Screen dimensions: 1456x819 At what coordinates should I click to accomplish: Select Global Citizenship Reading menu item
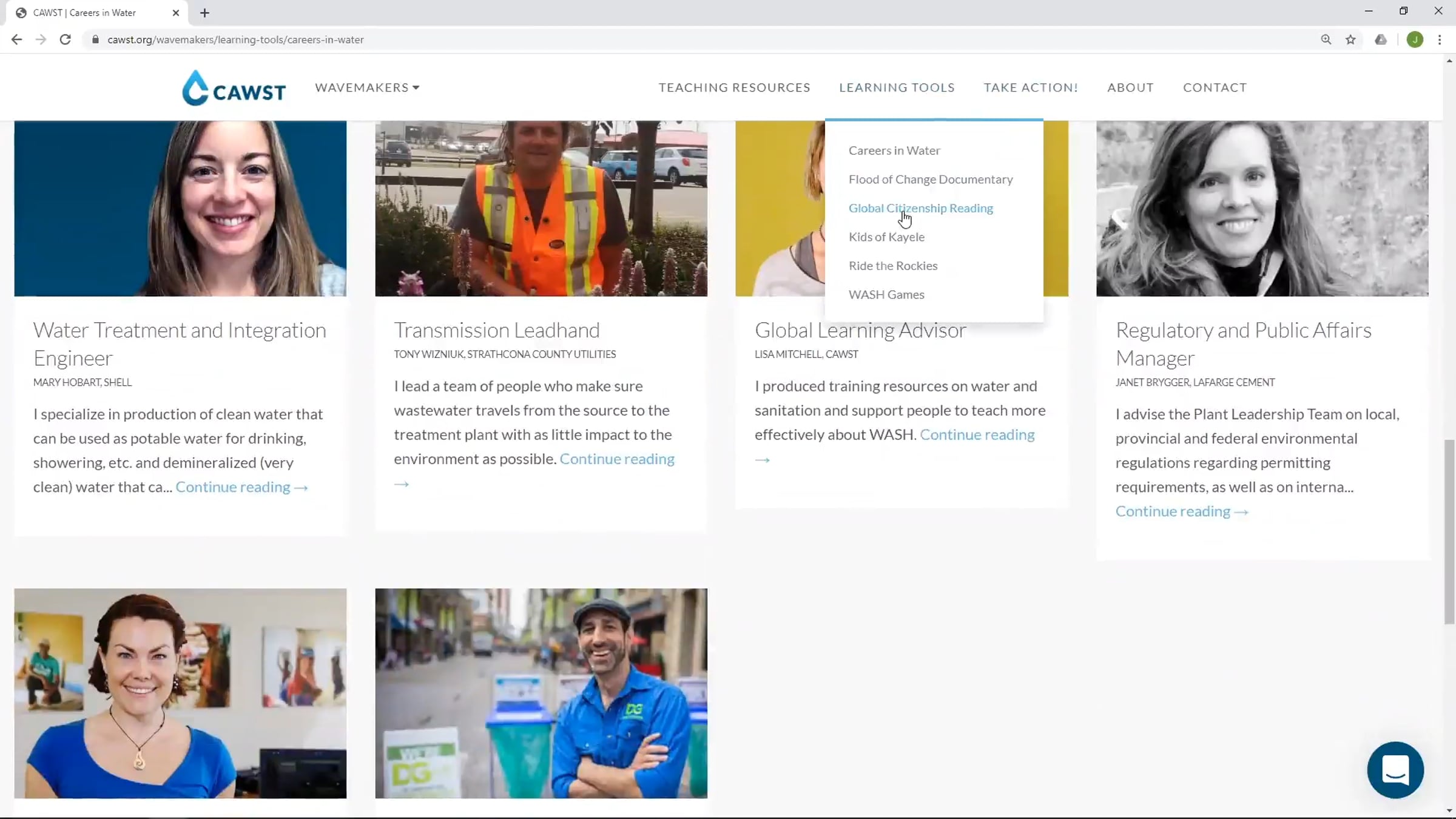coord(920,208)
